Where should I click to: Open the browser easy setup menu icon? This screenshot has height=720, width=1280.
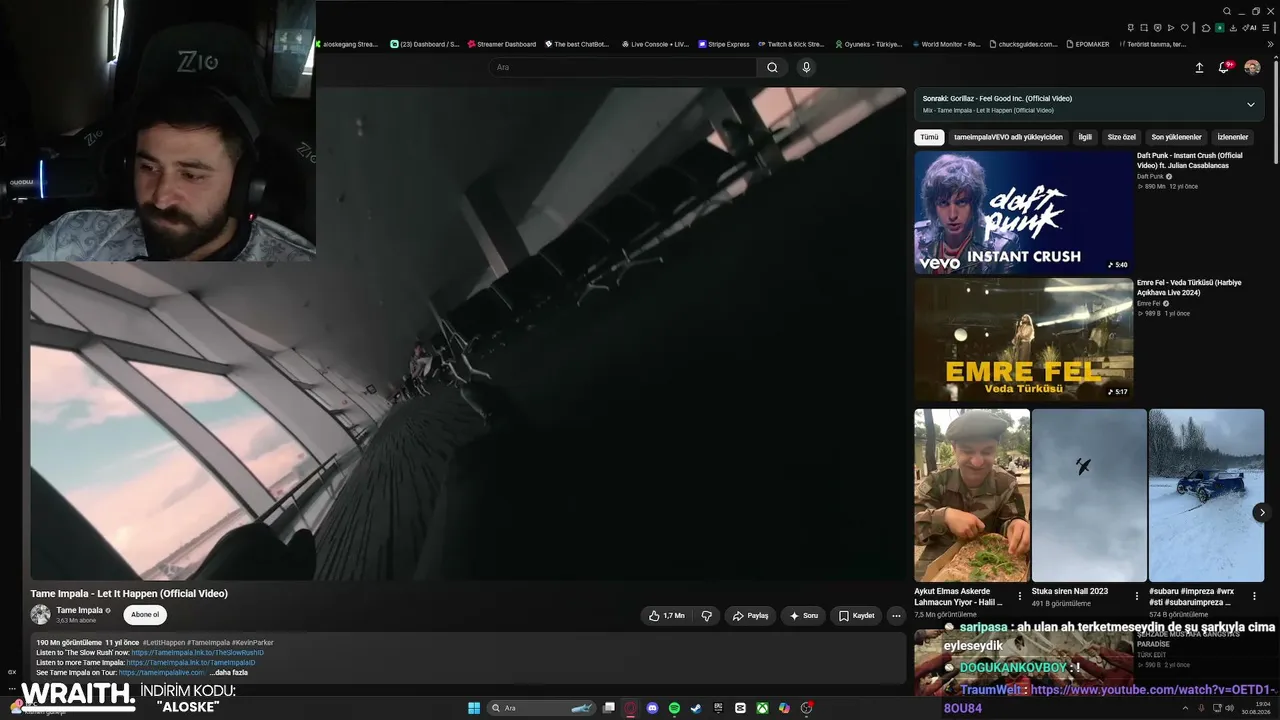[1267, 28]
